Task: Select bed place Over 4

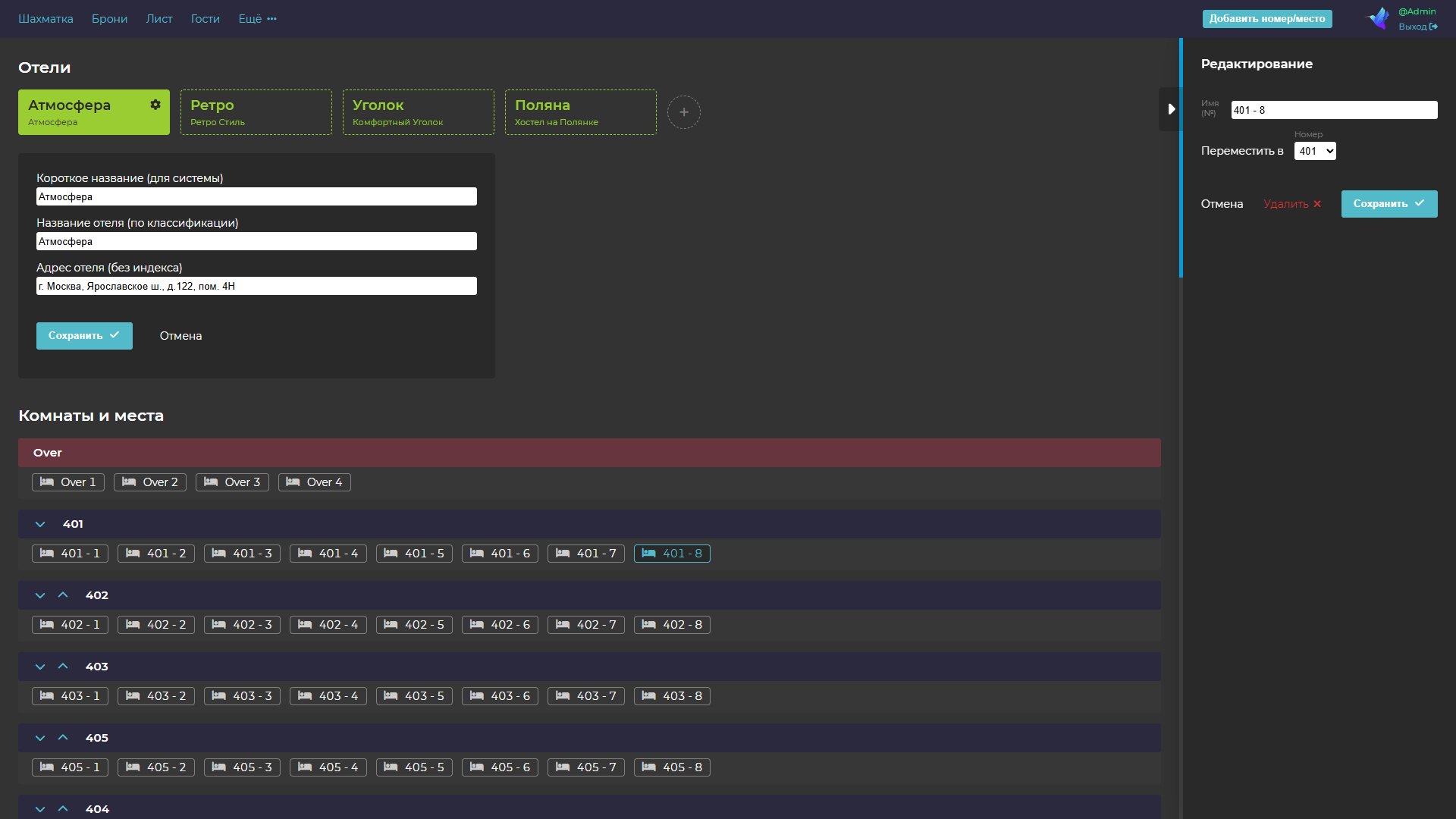Action: 315,482
